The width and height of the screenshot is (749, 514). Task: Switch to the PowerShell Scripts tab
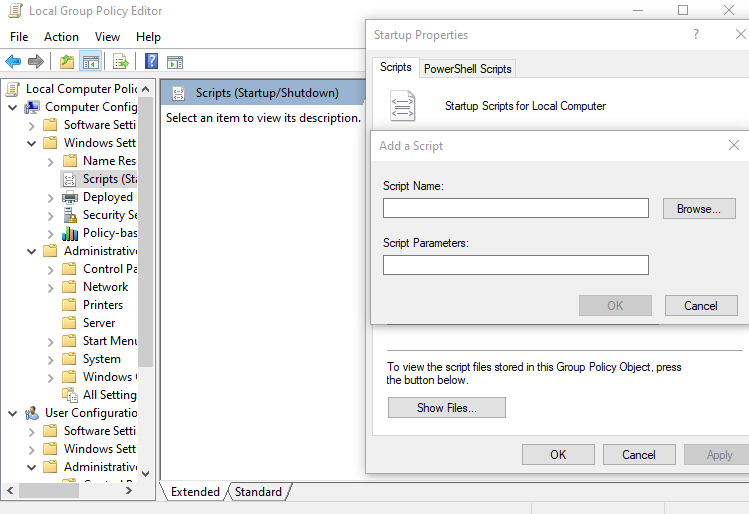pos(467,69)
